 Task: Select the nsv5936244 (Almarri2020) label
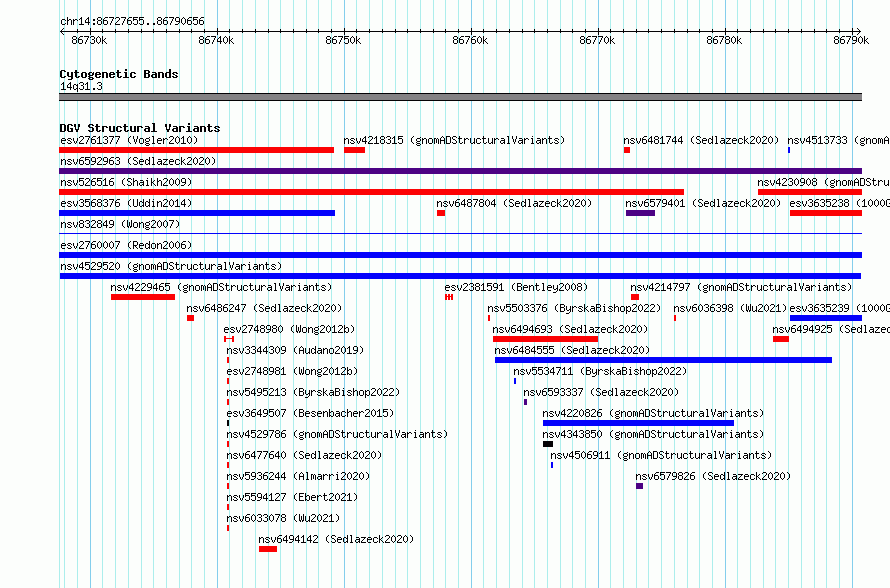298,476
